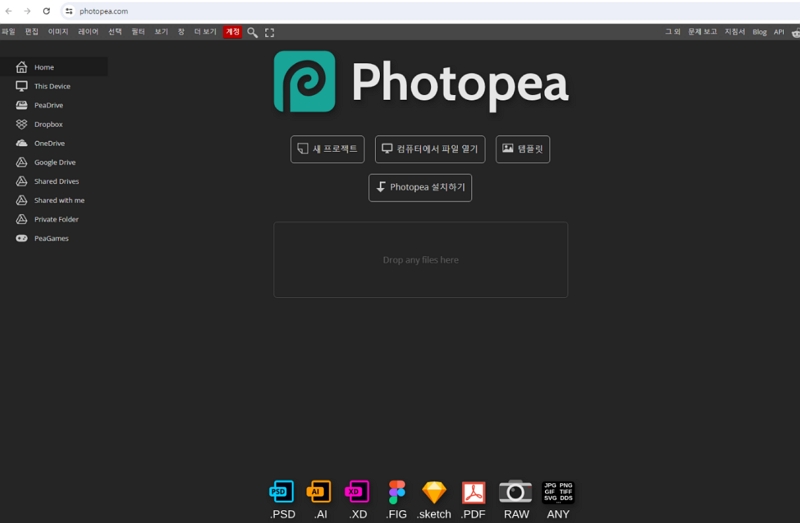This screenshot has width=800, height=523.
Task: Click the OneDrive cloud icon
Action: pyautogui.click(x=21, y=143)
